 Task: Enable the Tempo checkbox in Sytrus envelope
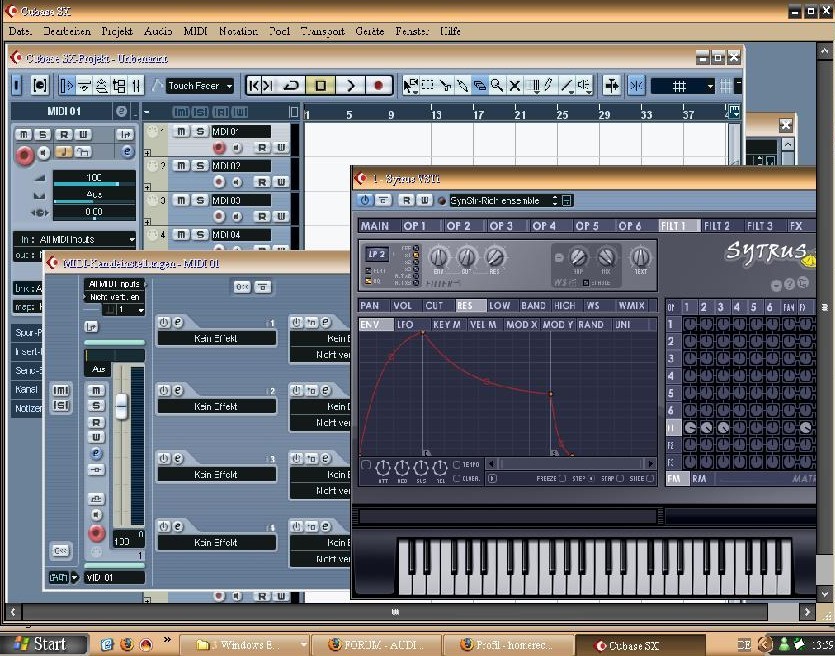tap(456, 464)
